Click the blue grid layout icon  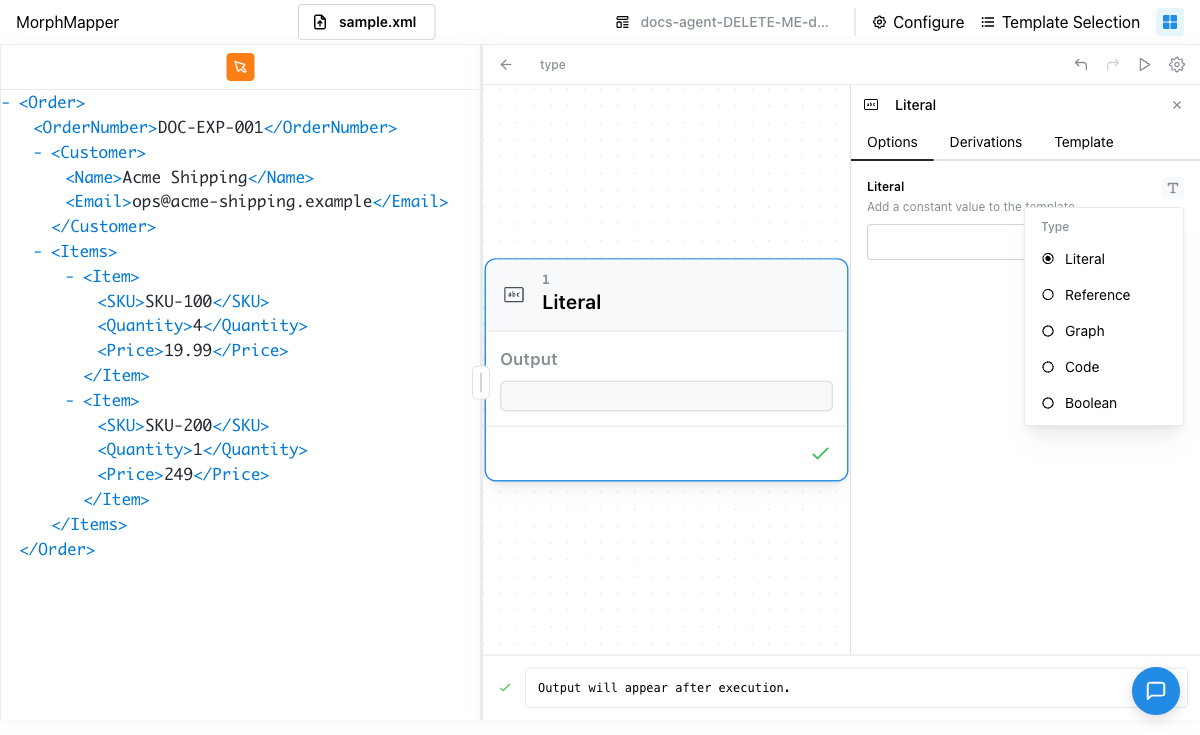(1169, 22)
